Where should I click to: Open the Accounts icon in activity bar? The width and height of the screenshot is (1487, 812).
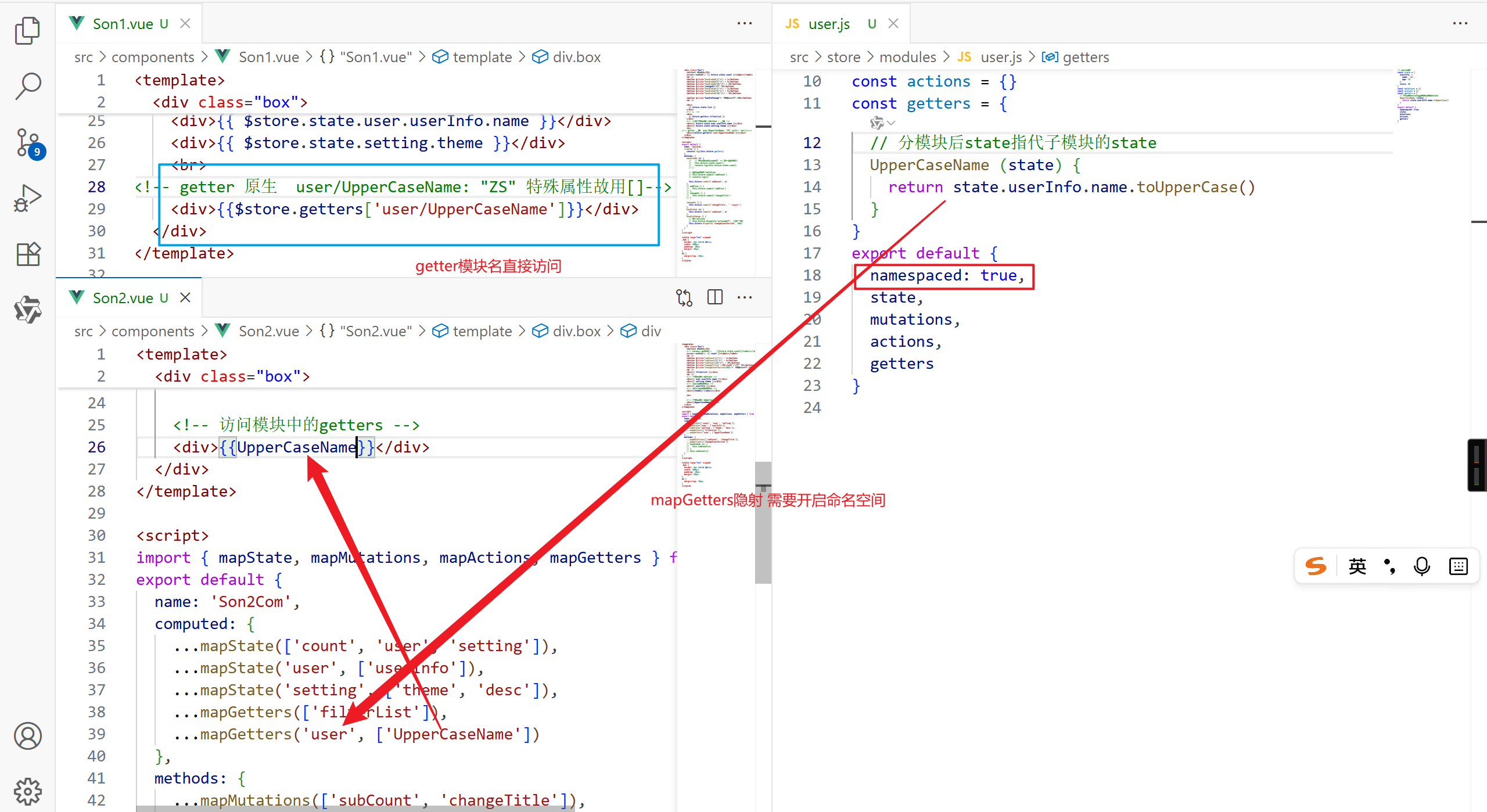point(27,736)
